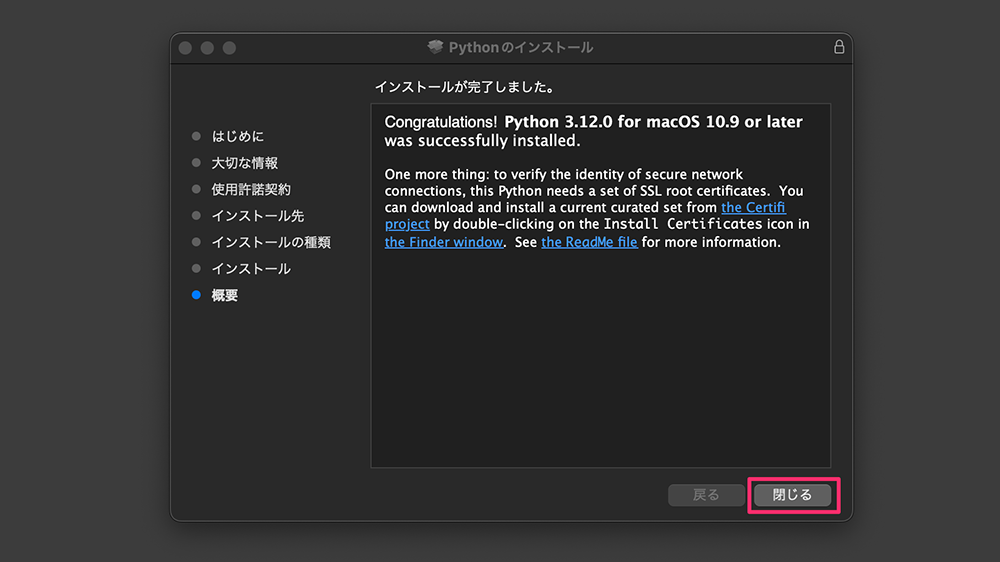This screenshot has height=562, width=1000.
Task: Click the window close traffic-light button
Action: click(186, 48)
